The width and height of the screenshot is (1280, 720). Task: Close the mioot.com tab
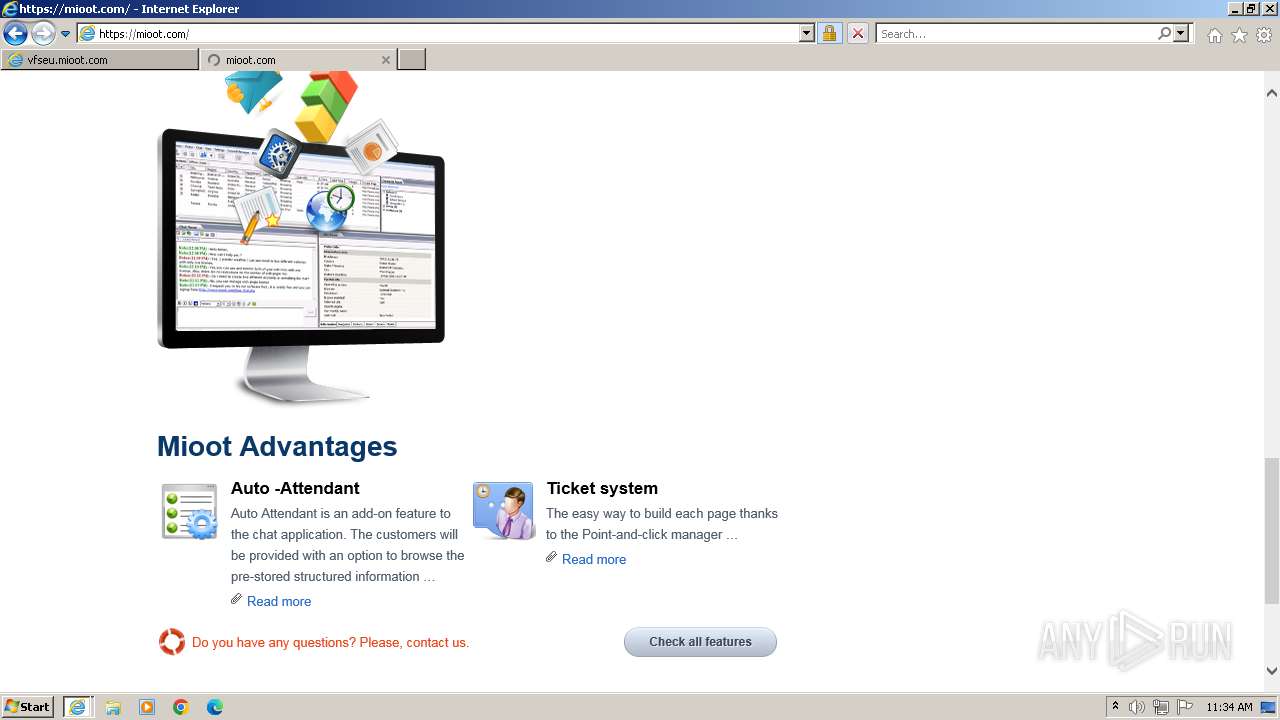(386, 60)
